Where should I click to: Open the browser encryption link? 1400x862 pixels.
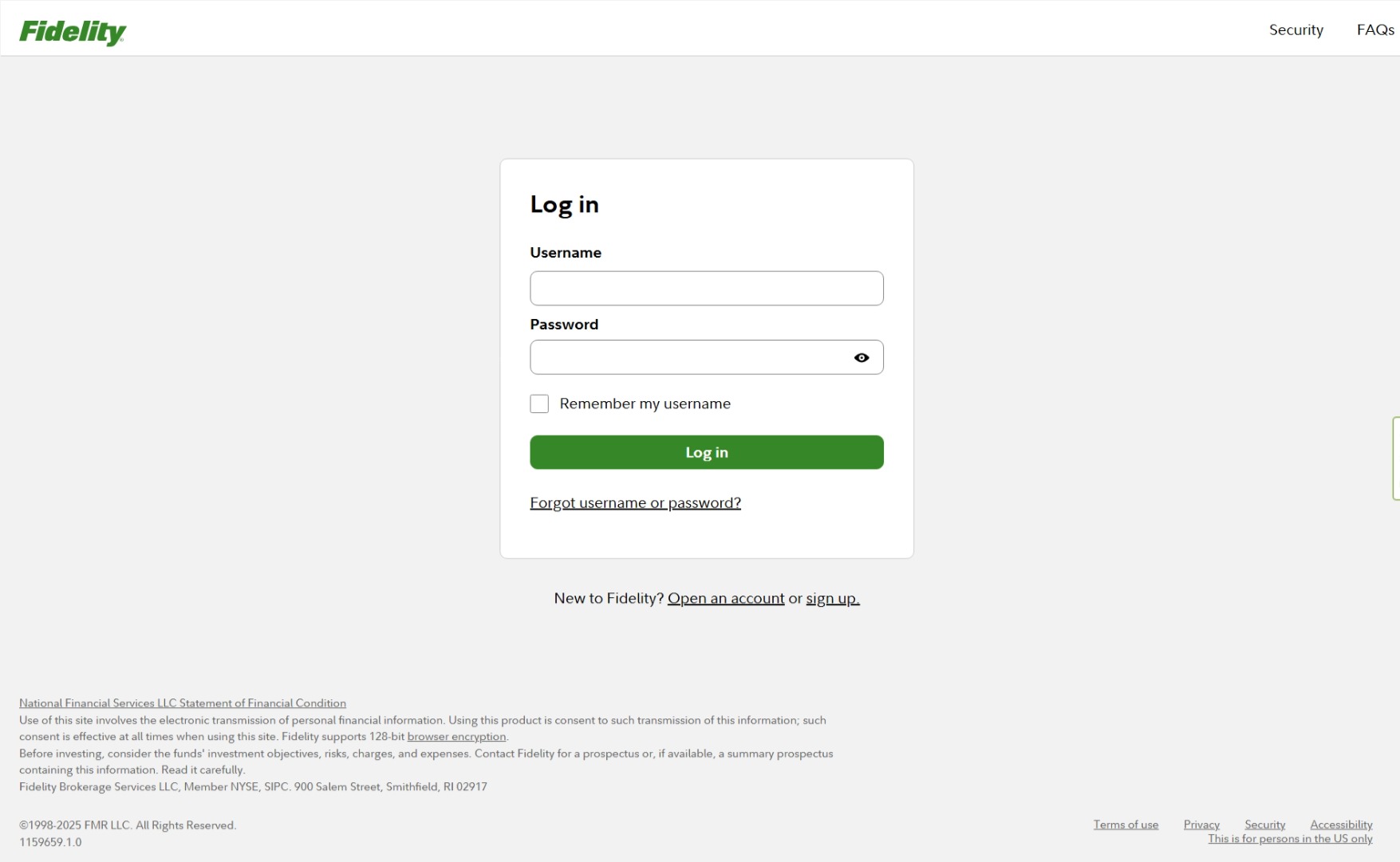456,737
